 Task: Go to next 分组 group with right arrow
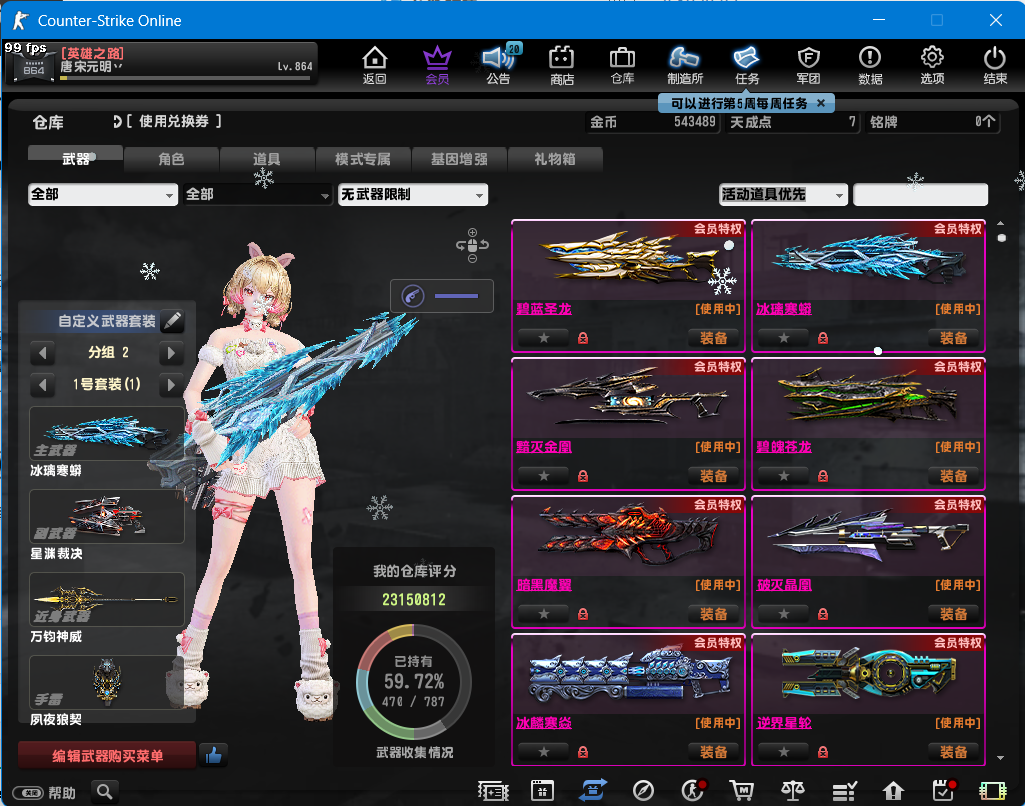(172, 353)
